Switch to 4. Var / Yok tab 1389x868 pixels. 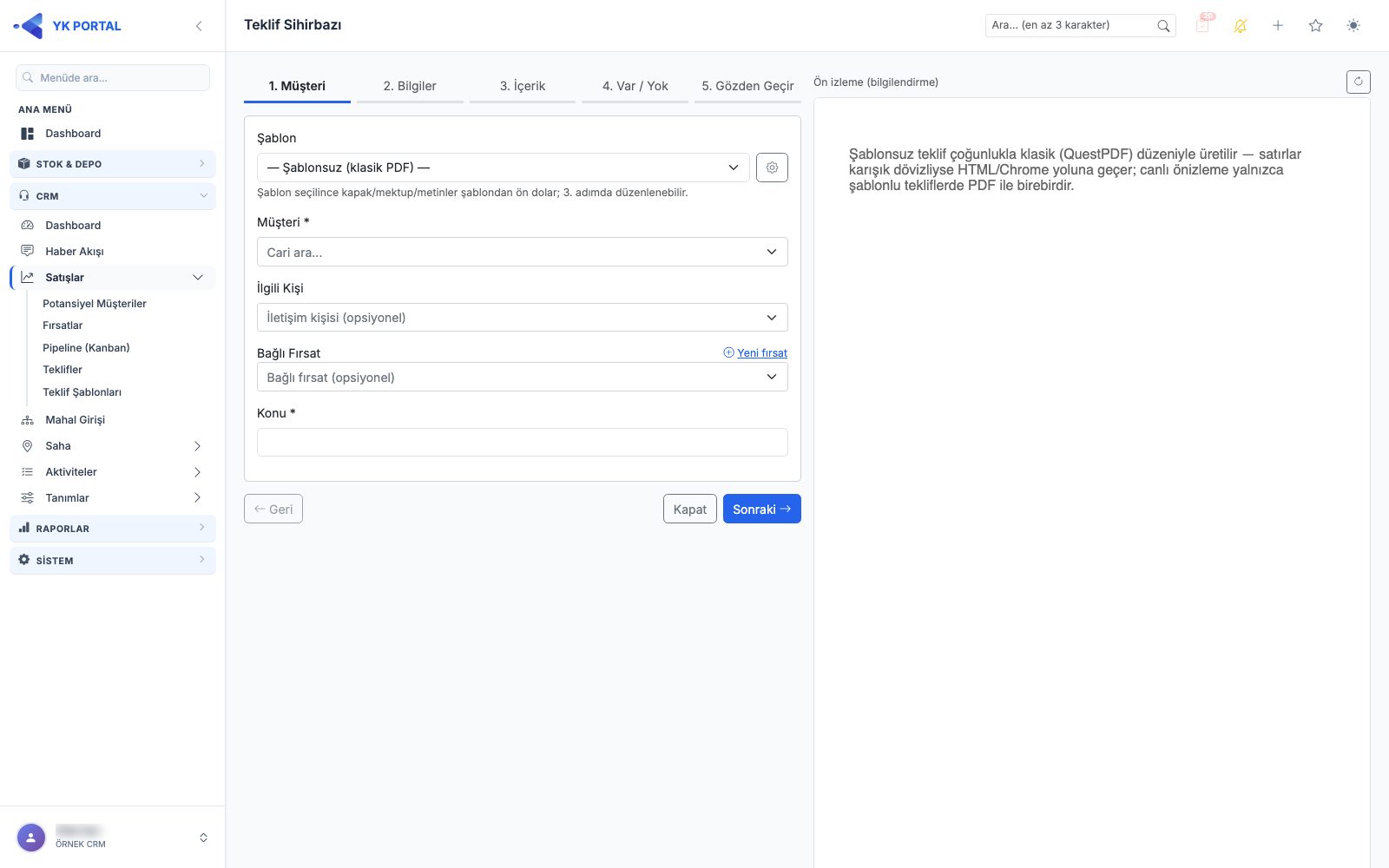coord(635,86)
